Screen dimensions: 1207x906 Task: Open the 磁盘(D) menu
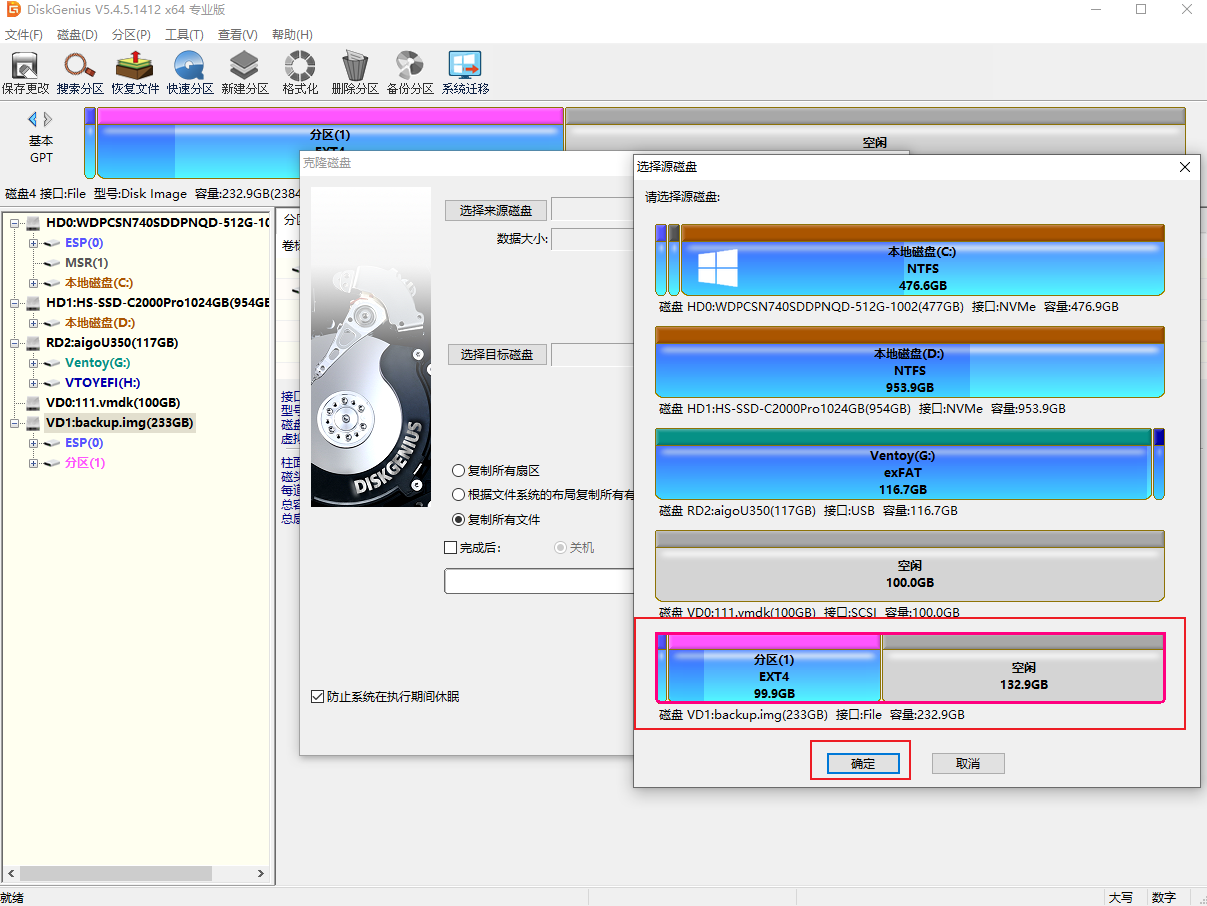click(x=77, y=34)
